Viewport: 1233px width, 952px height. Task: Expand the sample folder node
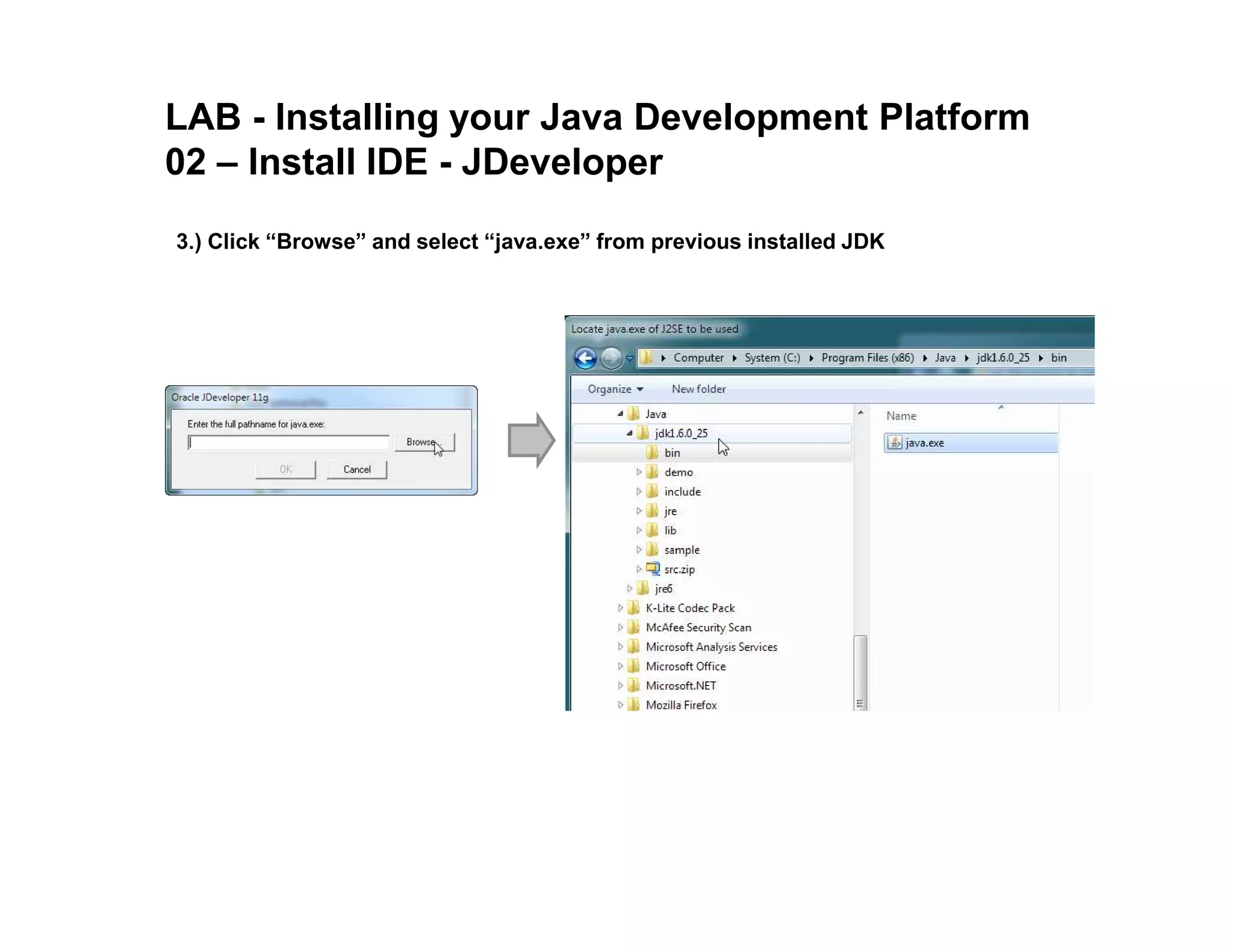point(639,549)
